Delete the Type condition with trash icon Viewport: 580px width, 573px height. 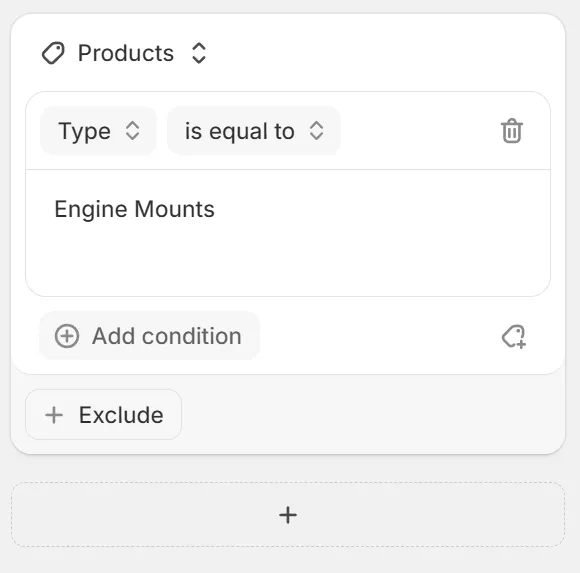coord(512,131)
